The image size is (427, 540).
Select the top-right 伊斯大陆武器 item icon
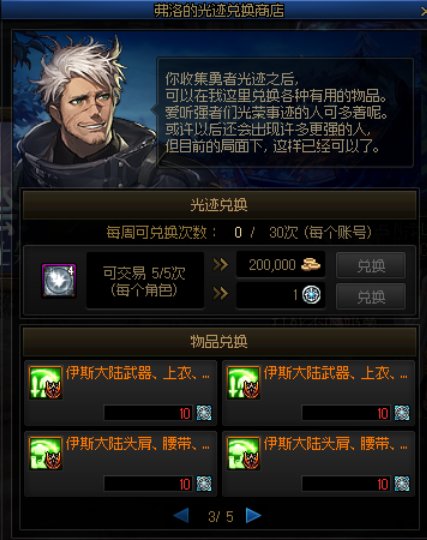(243, 383)
